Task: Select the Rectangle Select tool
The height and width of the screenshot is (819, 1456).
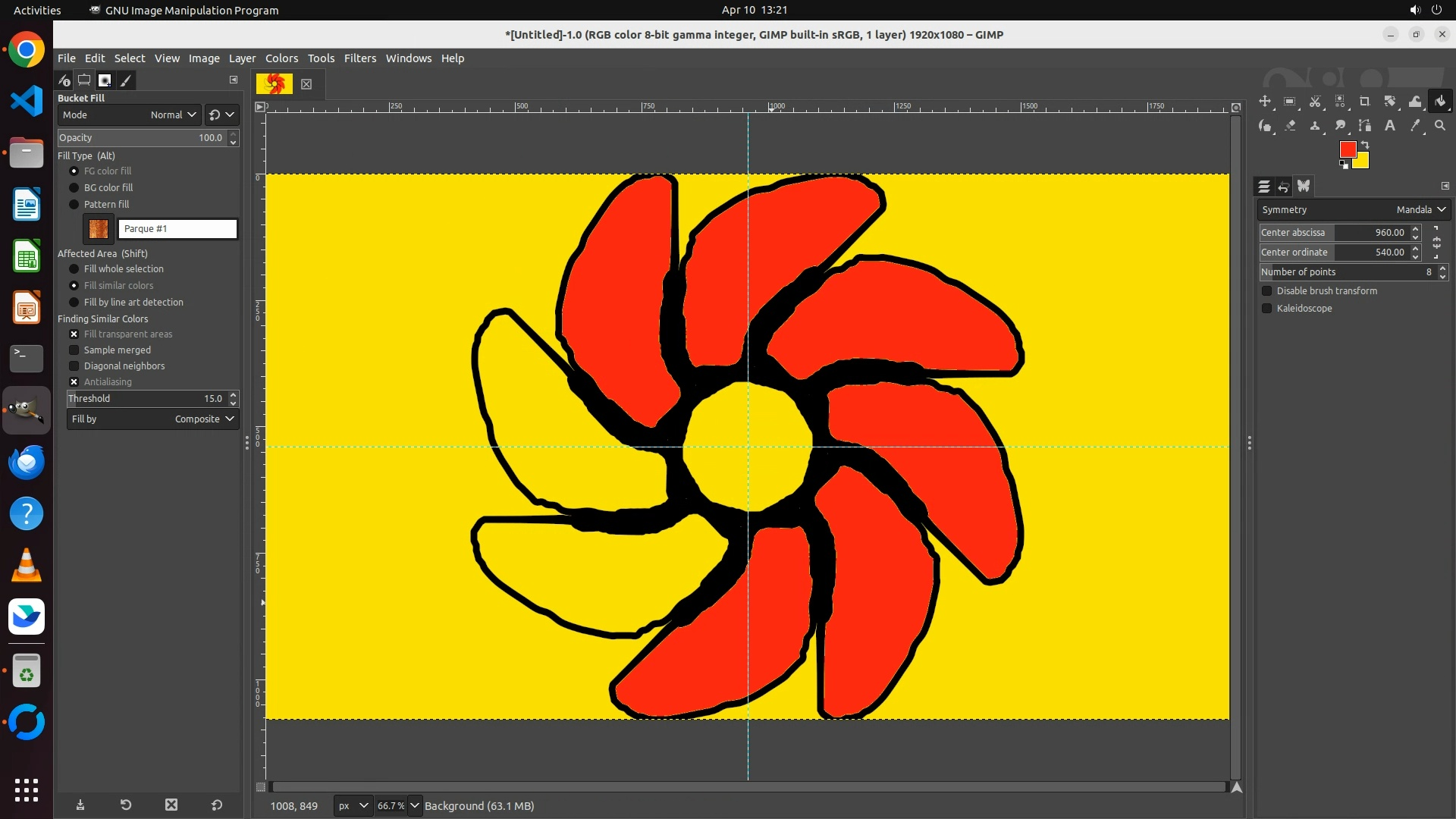Action: click(x=1290, y=102)
